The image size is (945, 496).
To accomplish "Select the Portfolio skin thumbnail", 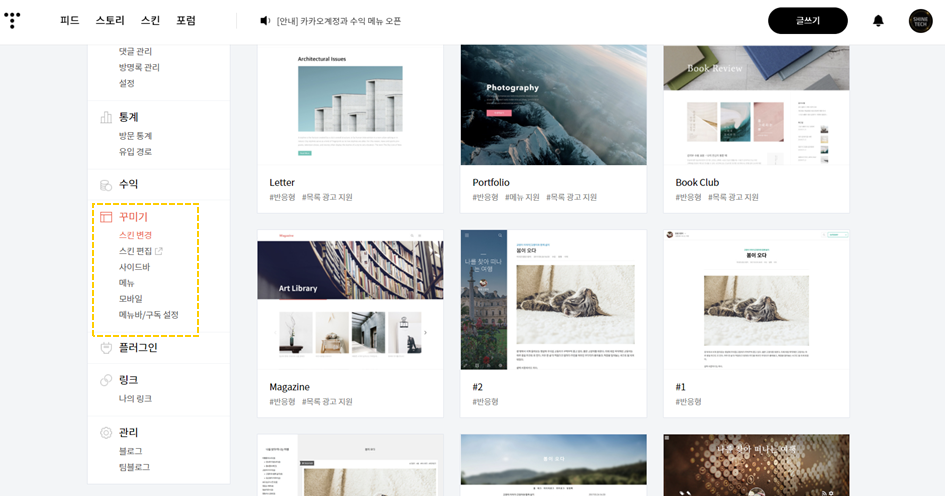I will [553, 105].
